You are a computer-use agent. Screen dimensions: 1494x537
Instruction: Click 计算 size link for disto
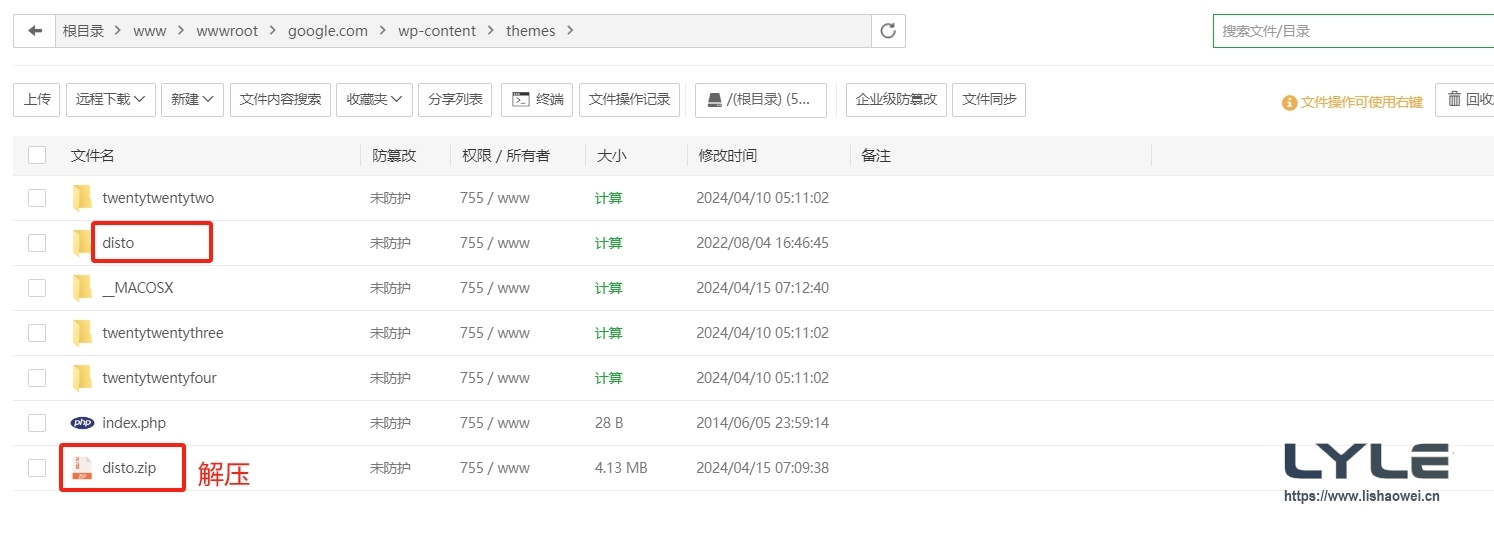(608, 243)
